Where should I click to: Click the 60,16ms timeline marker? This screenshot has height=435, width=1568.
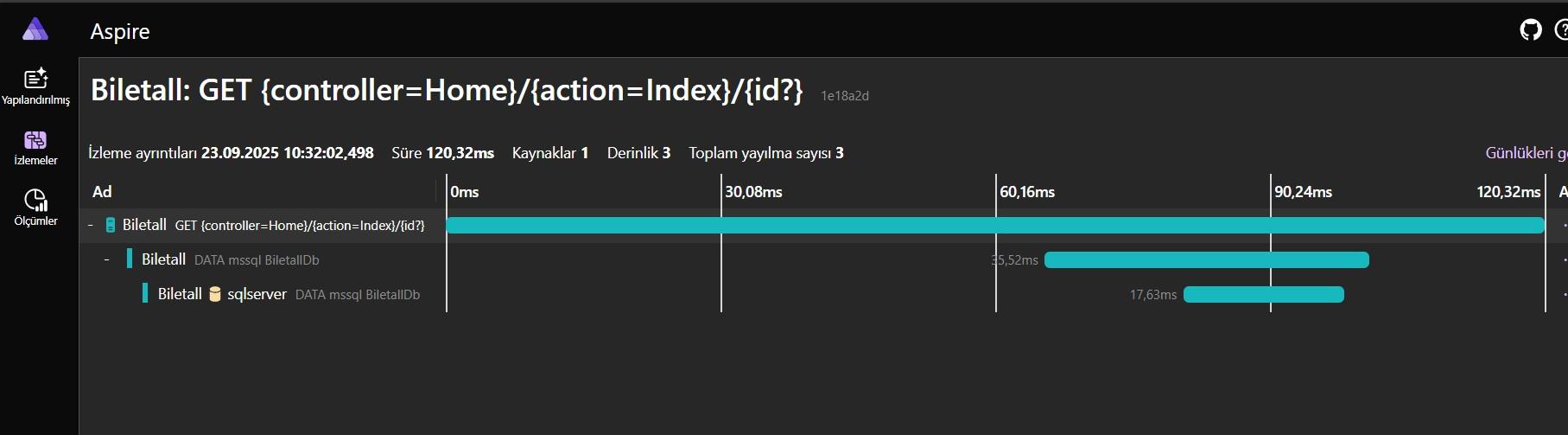click(1026, 192)
